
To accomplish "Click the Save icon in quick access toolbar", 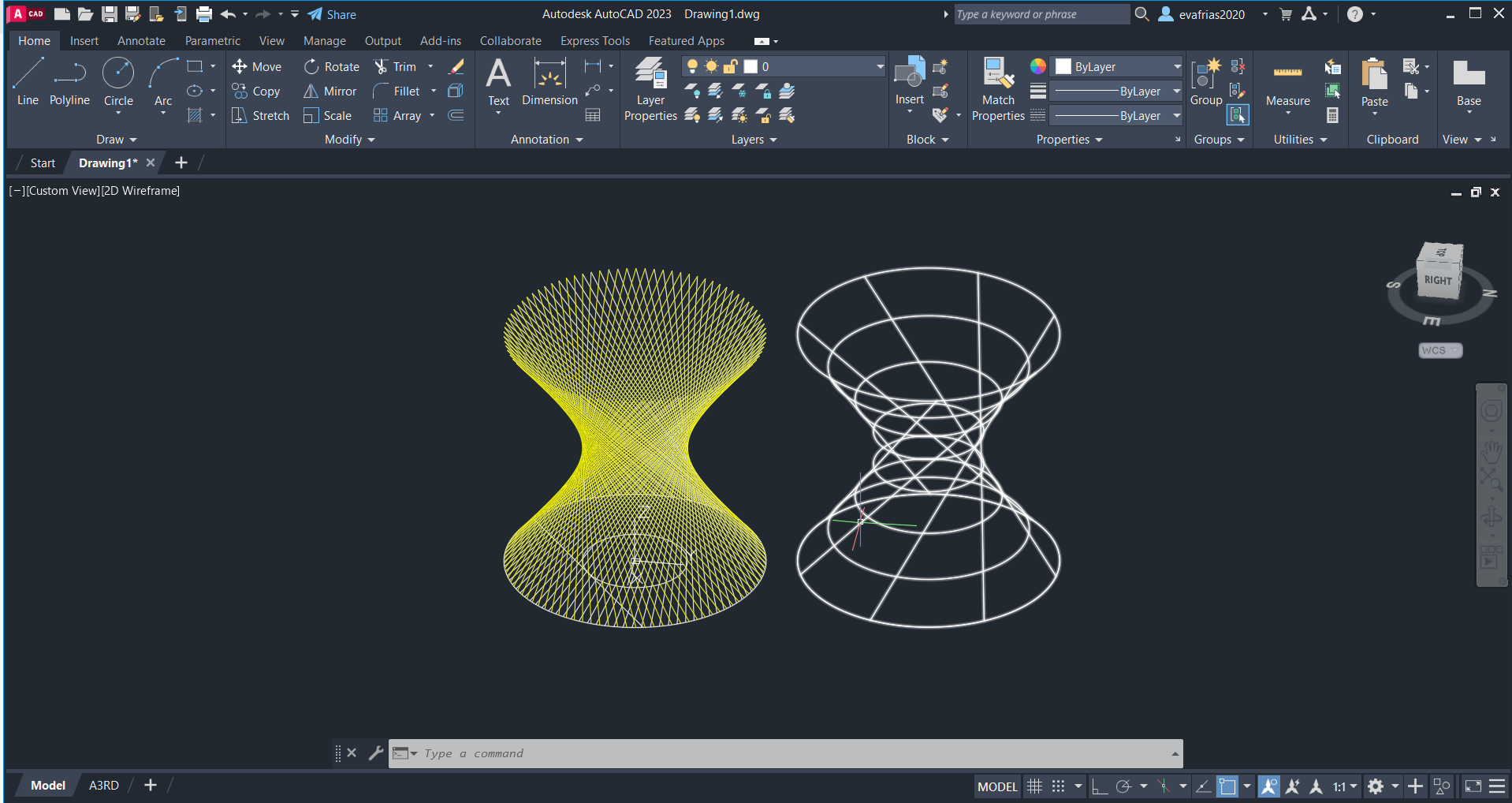I will (x=110, y=14).
